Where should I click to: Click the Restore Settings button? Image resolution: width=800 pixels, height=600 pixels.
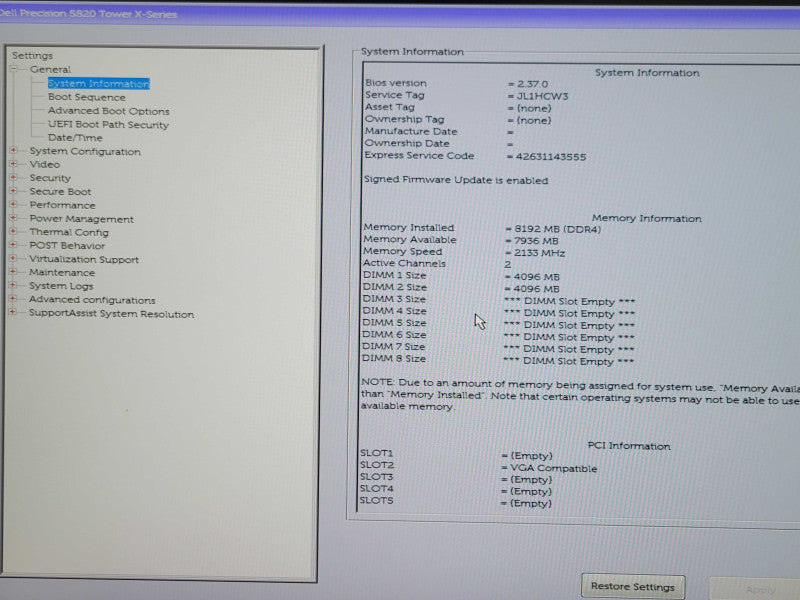click(633, 587)
